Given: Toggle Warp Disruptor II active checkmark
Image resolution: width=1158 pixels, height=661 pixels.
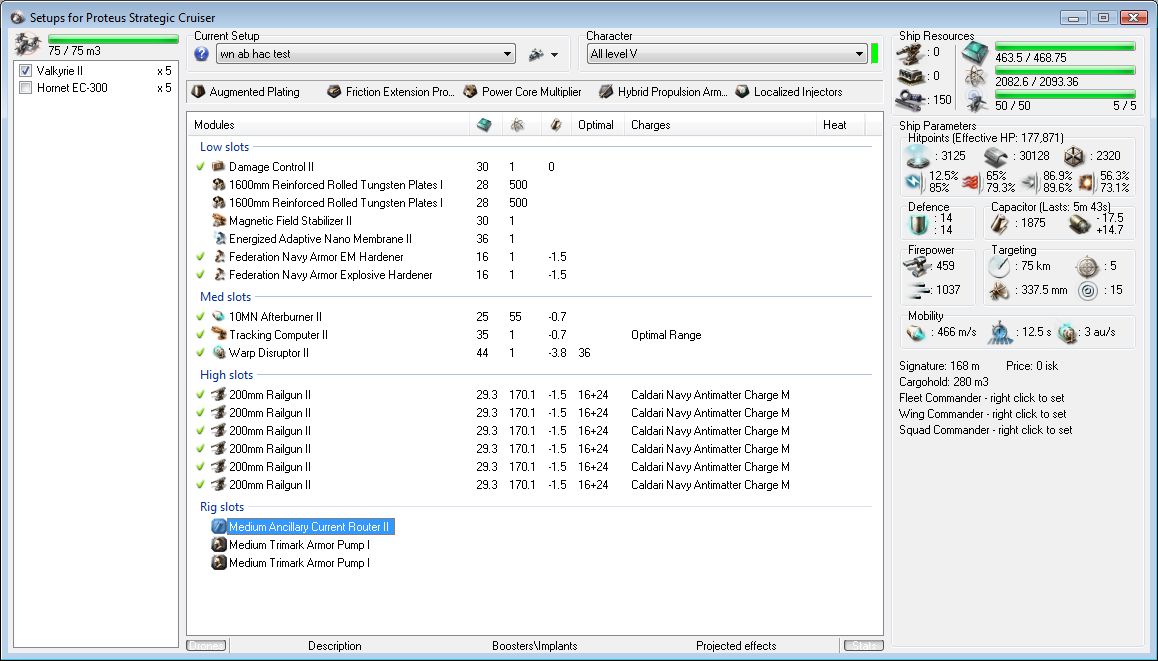Looking at the screenshot, I should 200,353.
